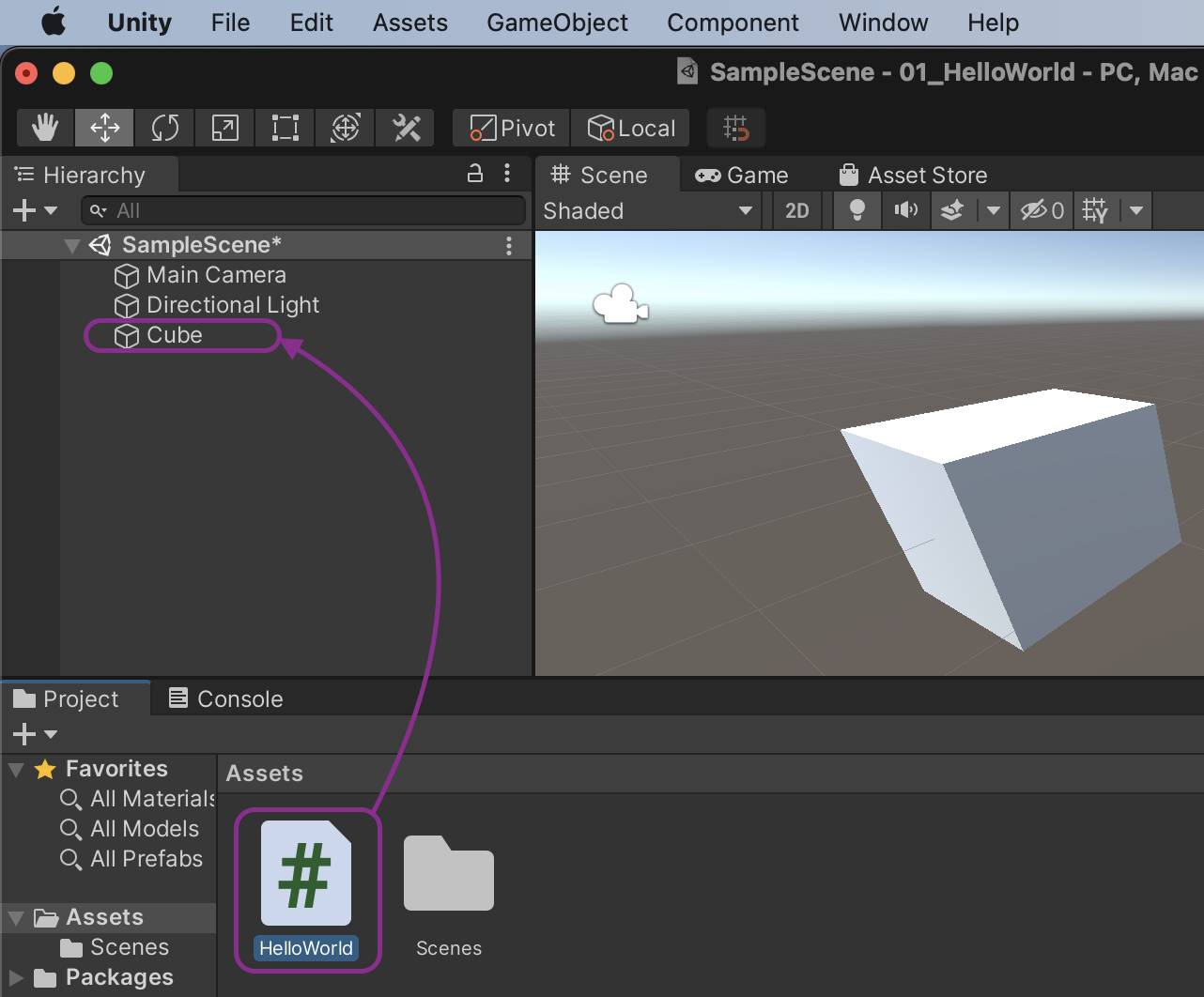1204x997 pixels.
Task: Open Hierarchy create object dropdown
Action: pos(35,210)
